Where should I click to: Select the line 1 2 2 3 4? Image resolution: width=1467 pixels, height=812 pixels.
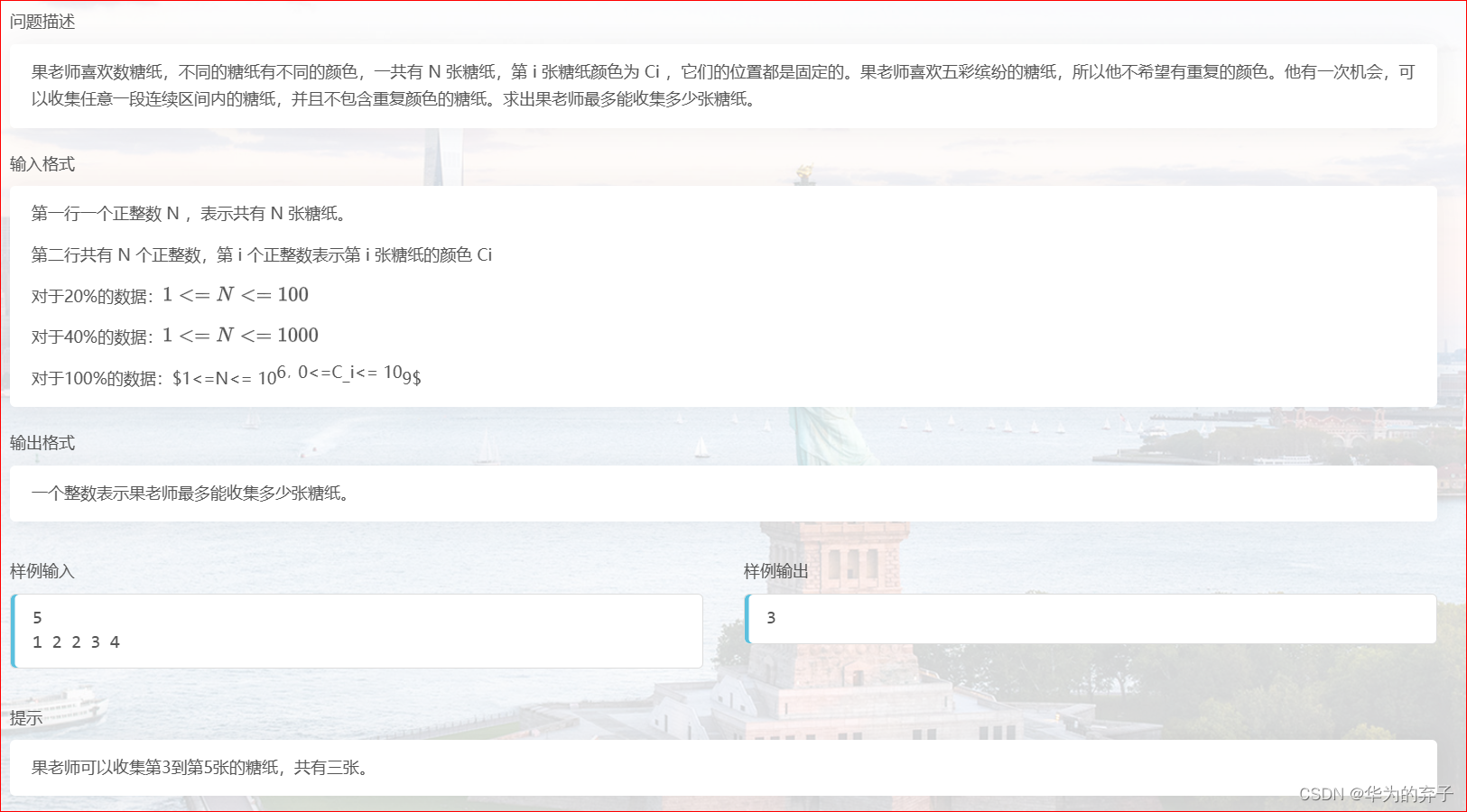pyautogui.click(x=75, y=641)
